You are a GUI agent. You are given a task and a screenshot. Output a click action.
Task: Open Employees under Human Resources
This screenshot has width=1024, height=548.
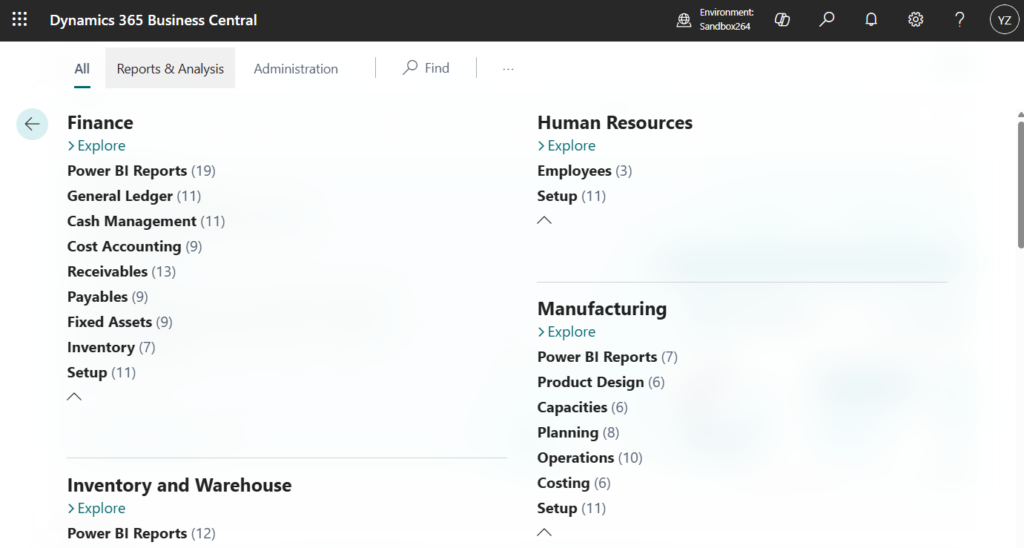tap(574, 171)
